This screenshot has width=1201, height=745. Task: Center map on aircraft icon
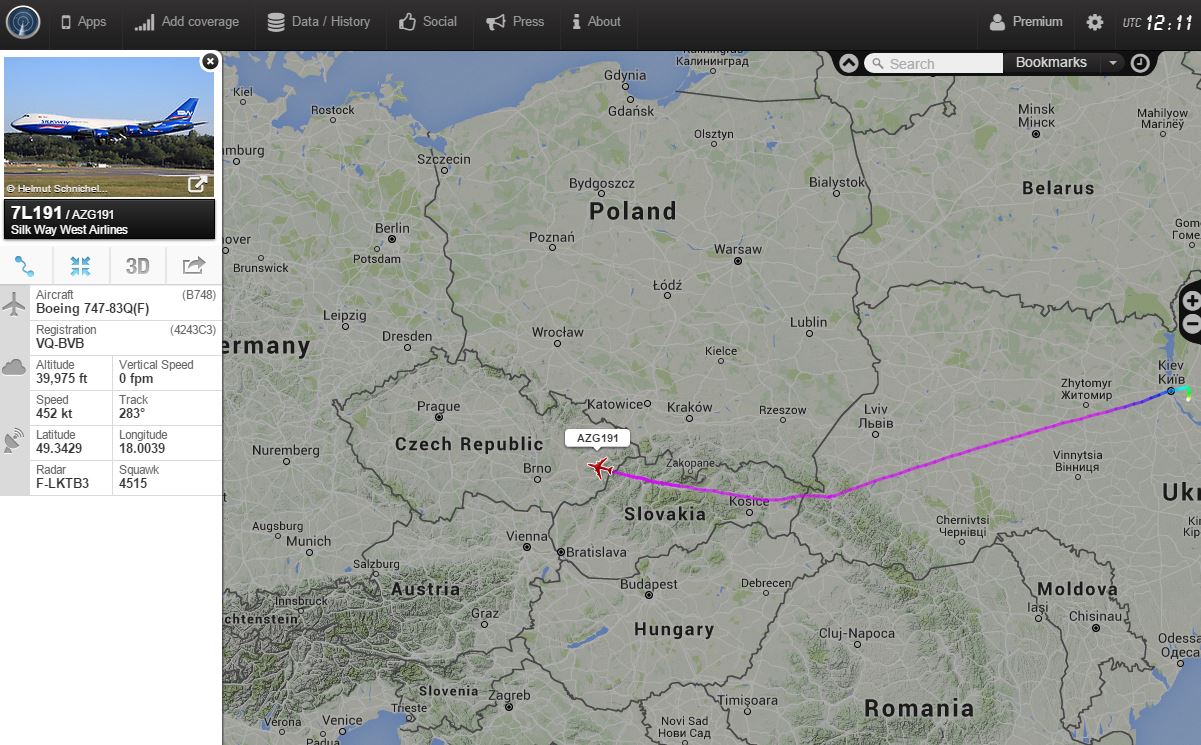[x=81, y=265]
